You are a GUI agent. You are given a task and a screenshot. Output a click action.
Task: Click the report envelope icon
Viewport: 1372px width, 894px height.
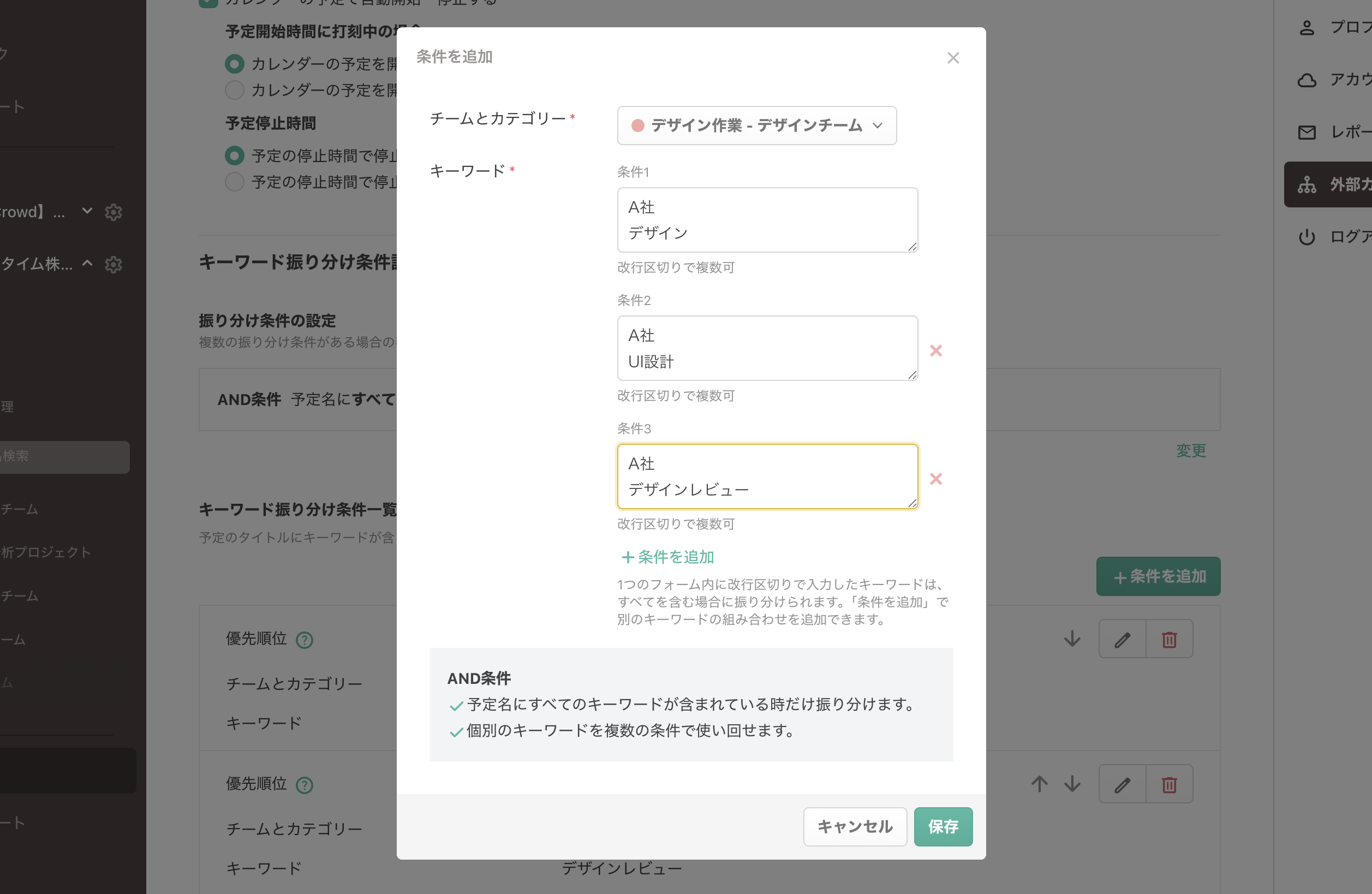[1307, 132]
